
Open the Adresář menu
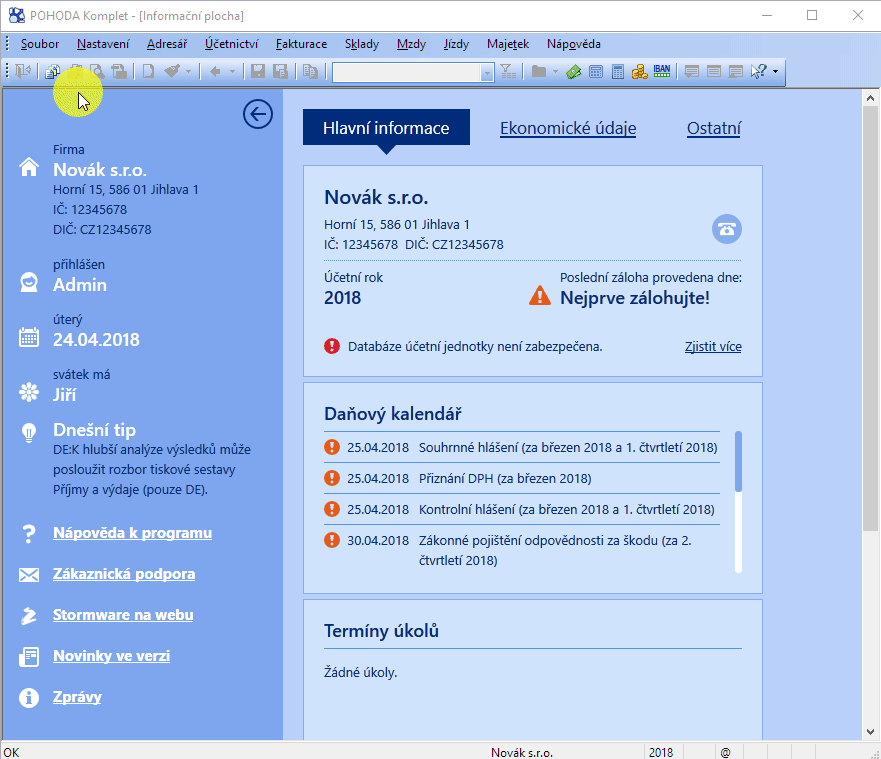(x=167, y=44)
